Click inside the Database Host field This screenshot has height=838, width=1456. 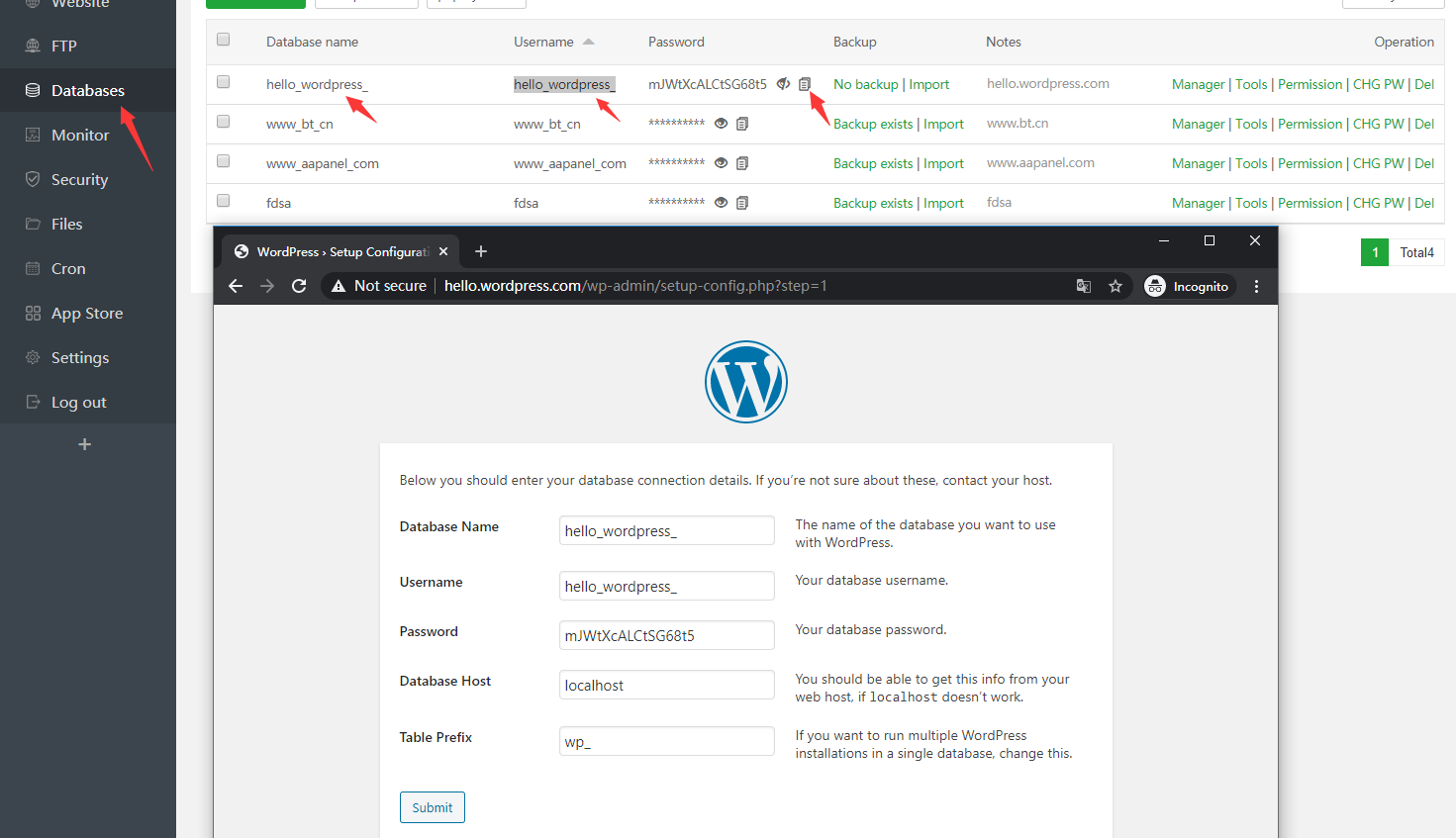[666, 685]
